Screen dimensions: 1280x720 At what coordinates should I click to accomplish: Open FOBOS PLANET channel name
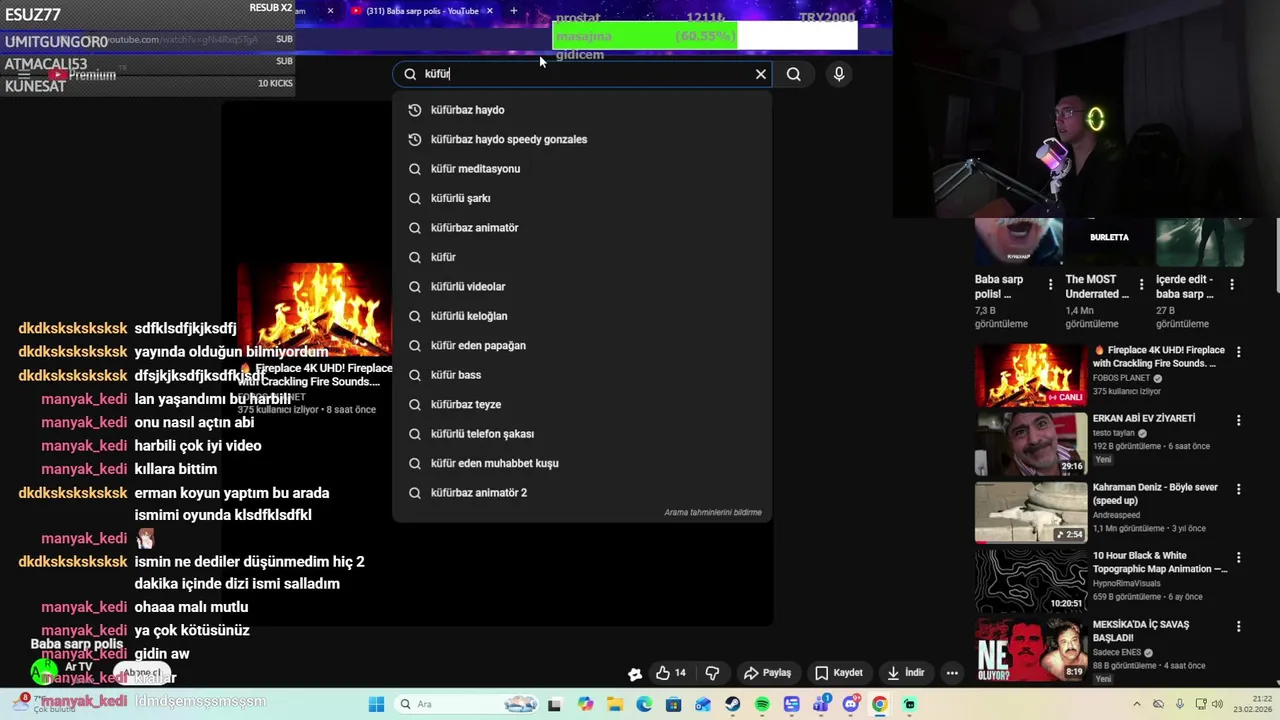tap(1122, 378)
